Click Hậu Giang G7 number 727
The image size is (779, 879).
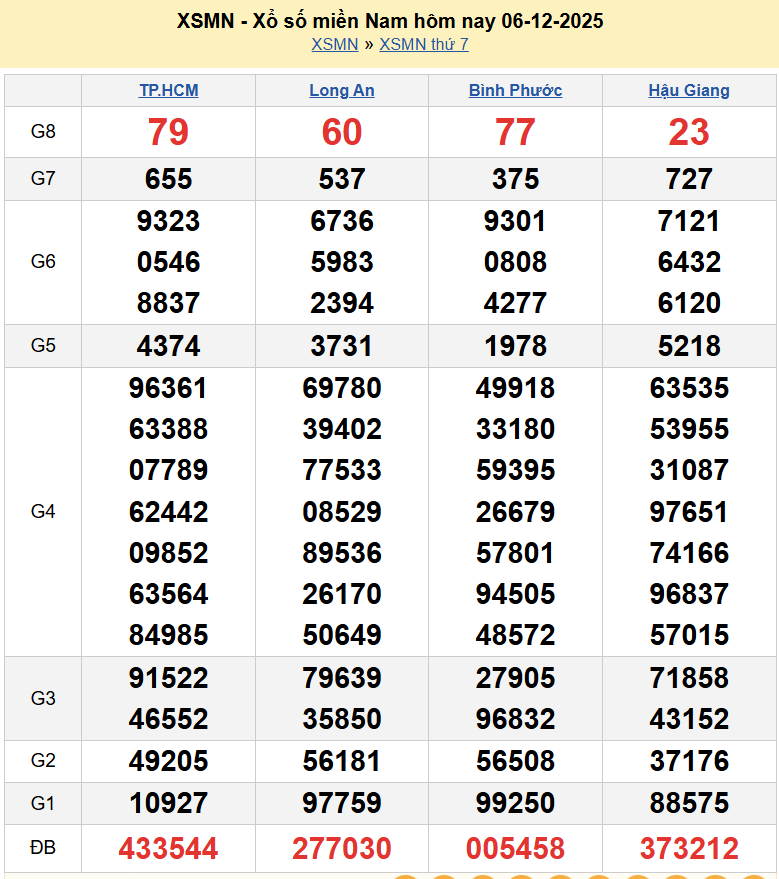pos(689,179)
